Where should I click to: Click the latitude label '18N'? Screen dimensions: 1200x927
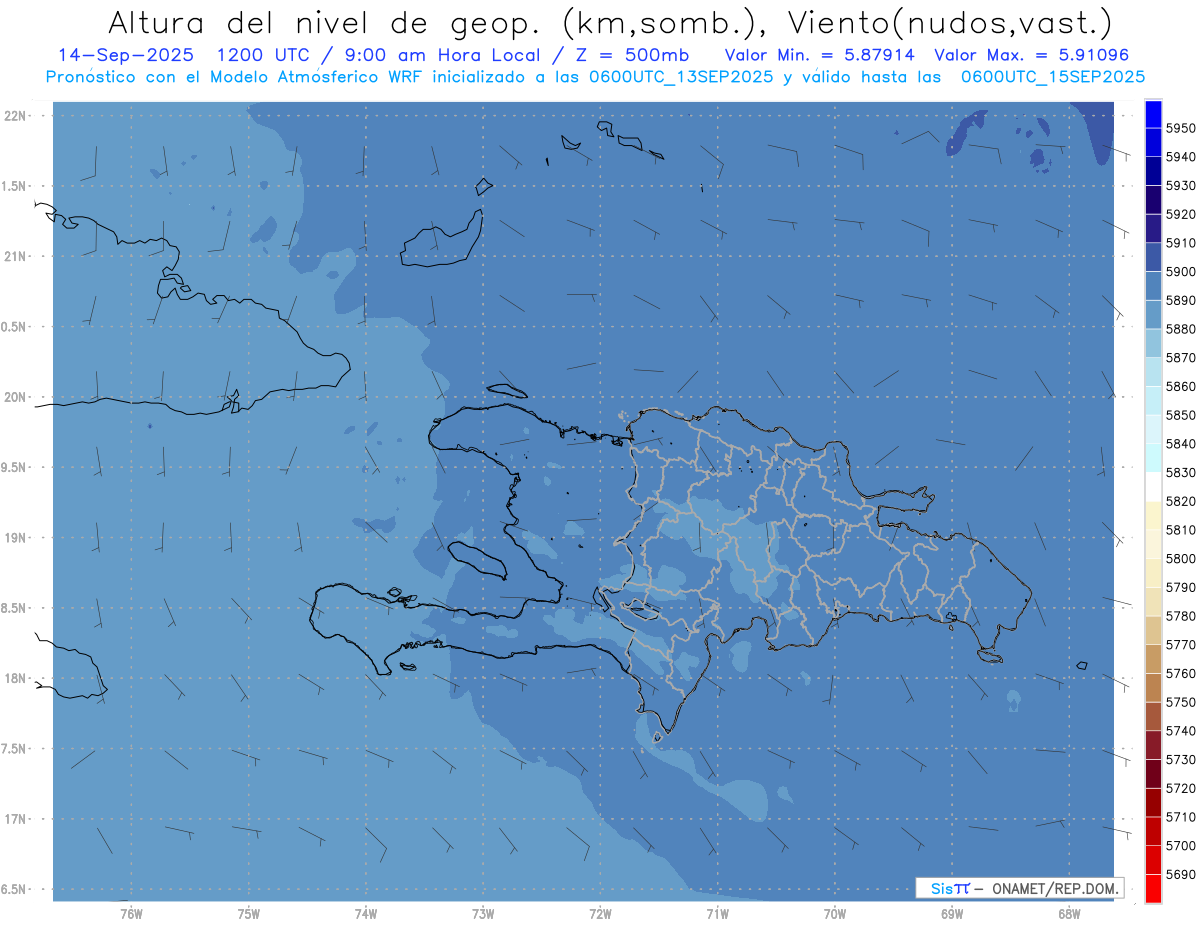click(15, 678)
